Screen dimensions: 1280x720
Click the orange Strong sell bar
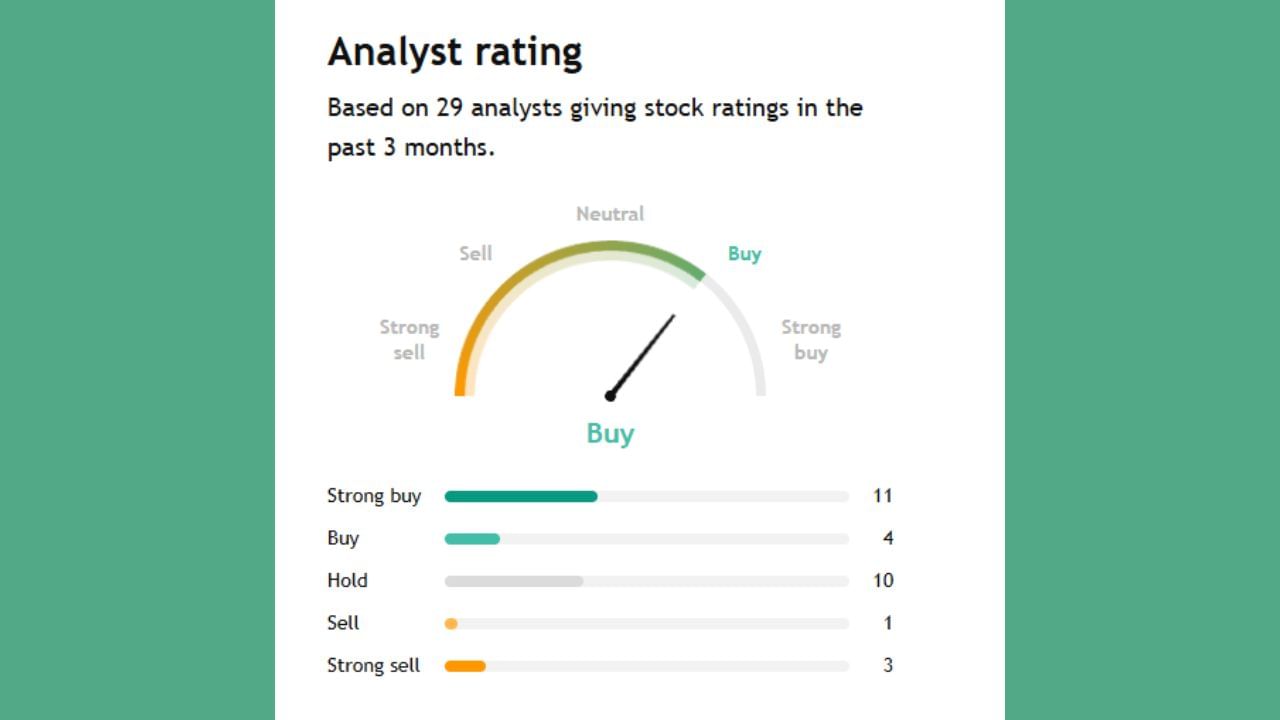(465, 666)
